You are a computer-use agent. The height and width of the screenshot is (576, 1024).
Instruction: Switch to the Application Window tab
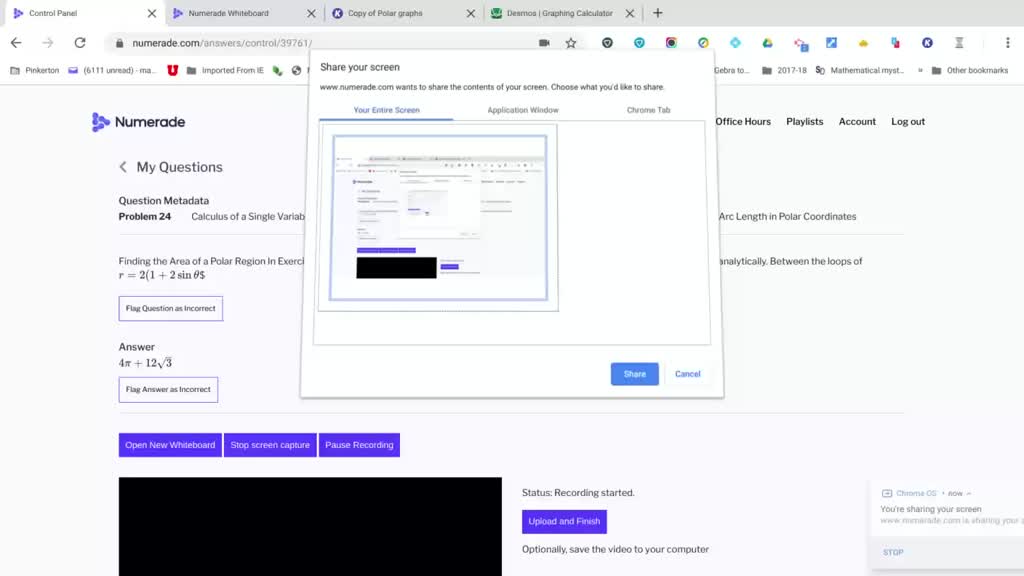coord(523,110)
